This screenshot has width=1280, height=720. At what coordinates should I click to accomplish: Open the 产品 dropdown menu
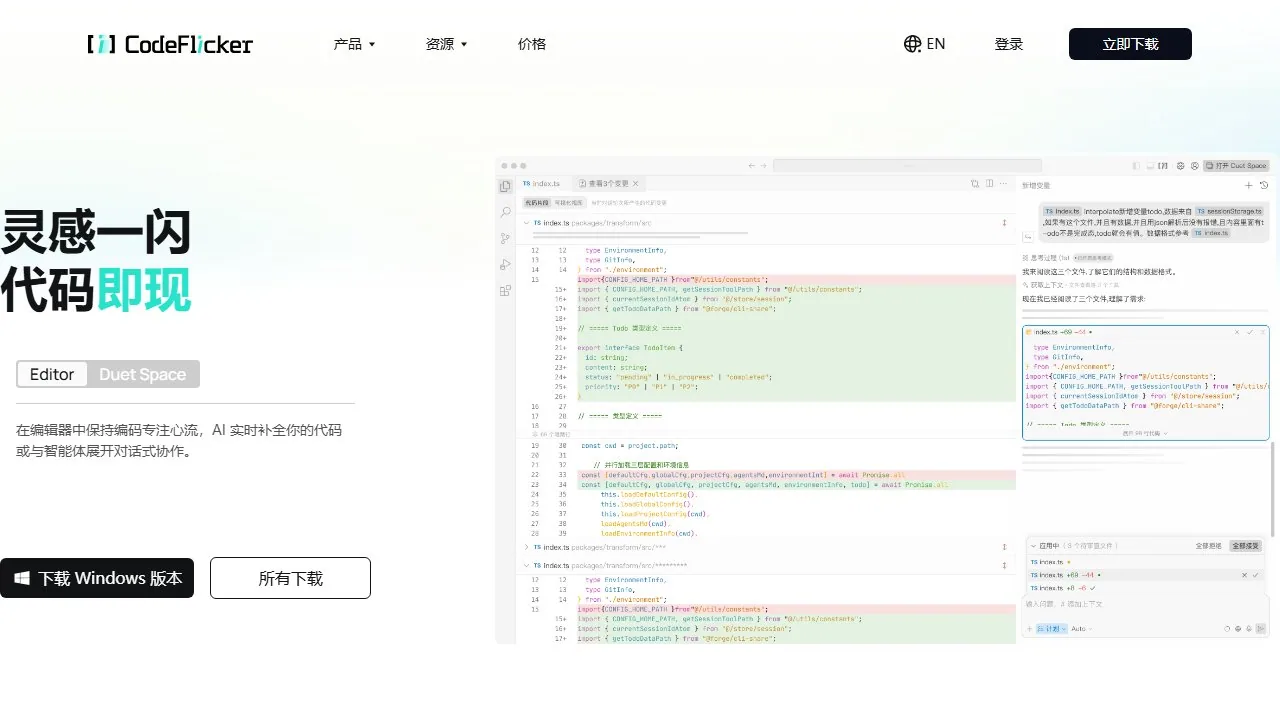(354, 44)
